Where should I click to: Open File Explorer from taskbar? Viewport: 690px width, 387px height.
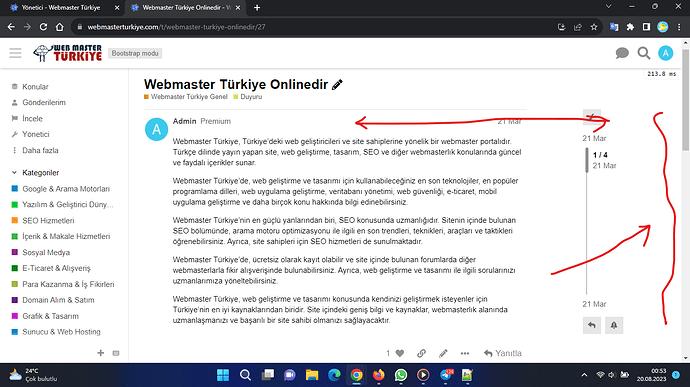312,375
